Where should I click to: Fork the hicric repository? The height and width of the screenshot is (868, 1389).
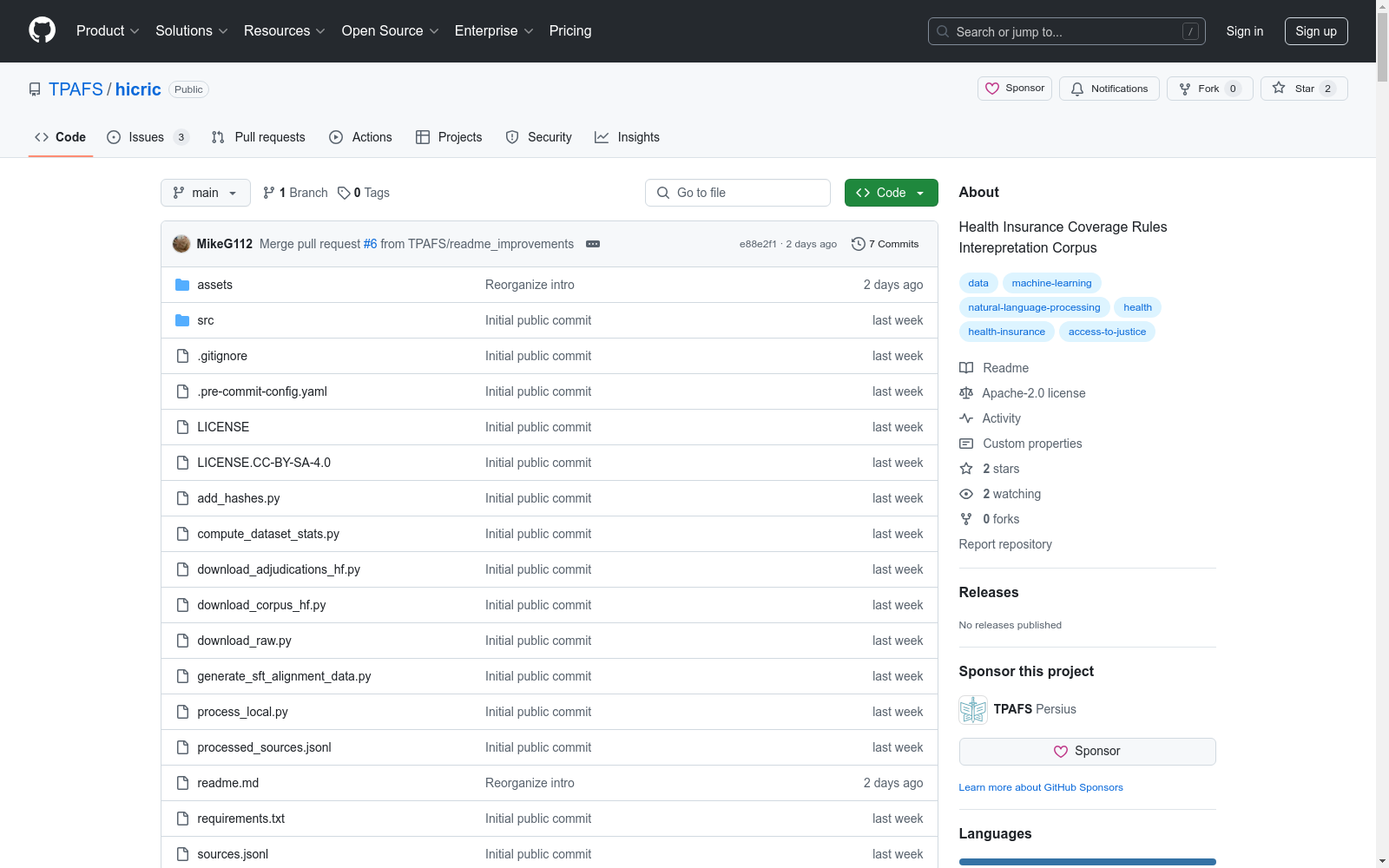1210,89
